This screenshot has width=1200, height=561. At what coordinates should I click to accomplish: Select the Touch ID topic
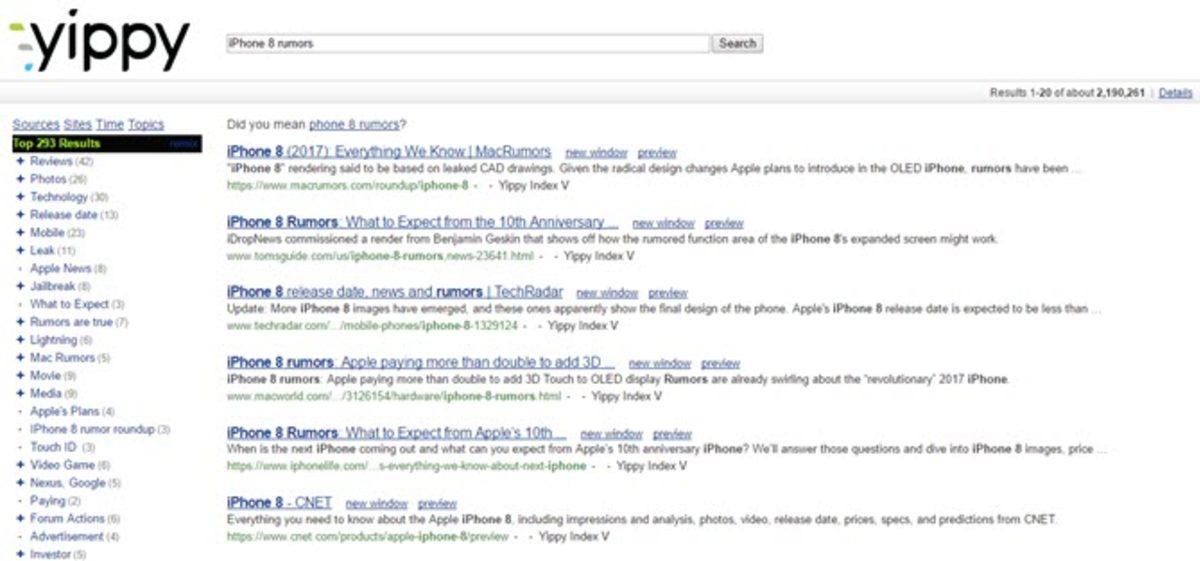pos(53,447)
